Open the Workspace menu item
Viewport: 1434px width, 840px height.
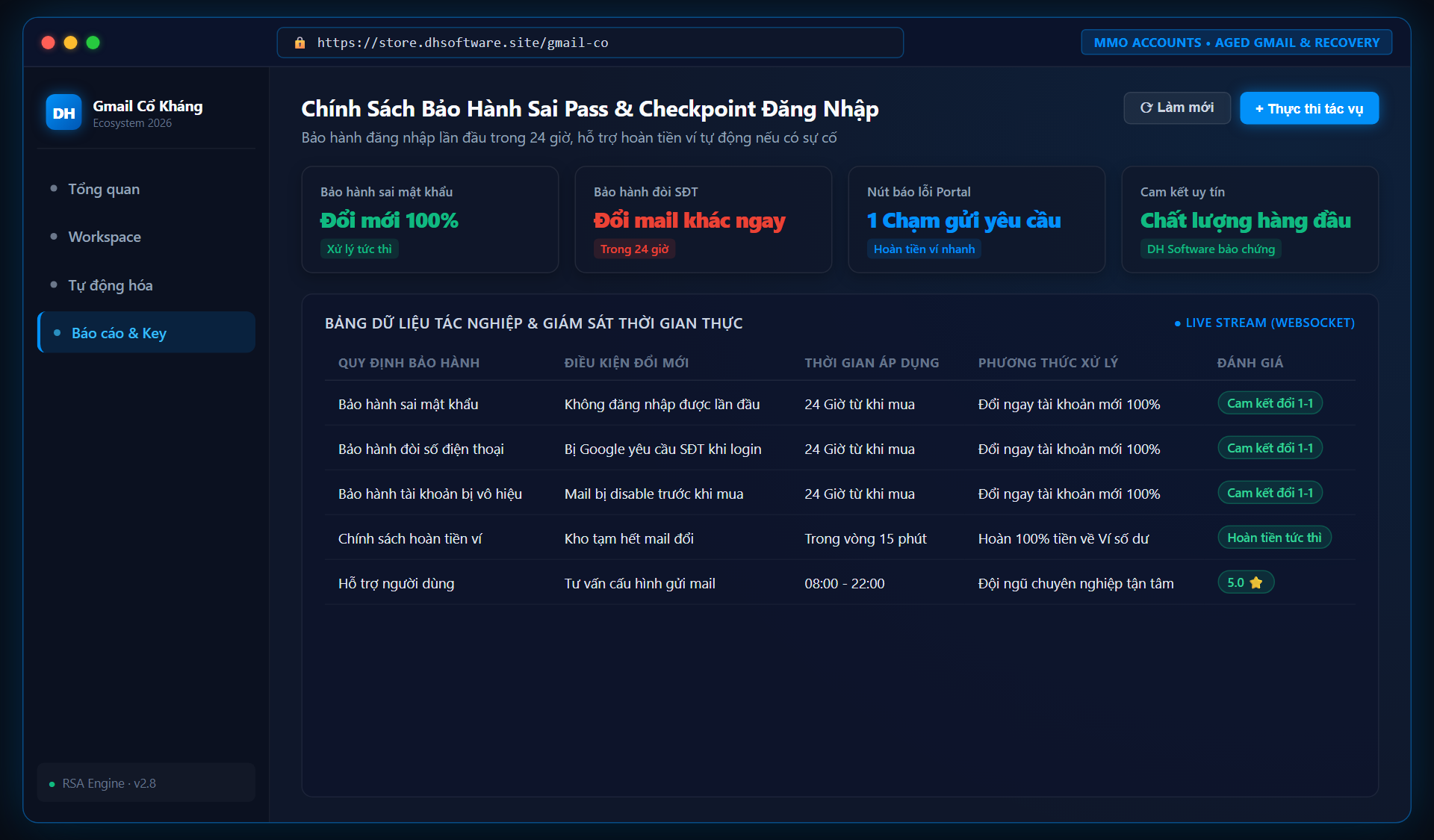146,237
